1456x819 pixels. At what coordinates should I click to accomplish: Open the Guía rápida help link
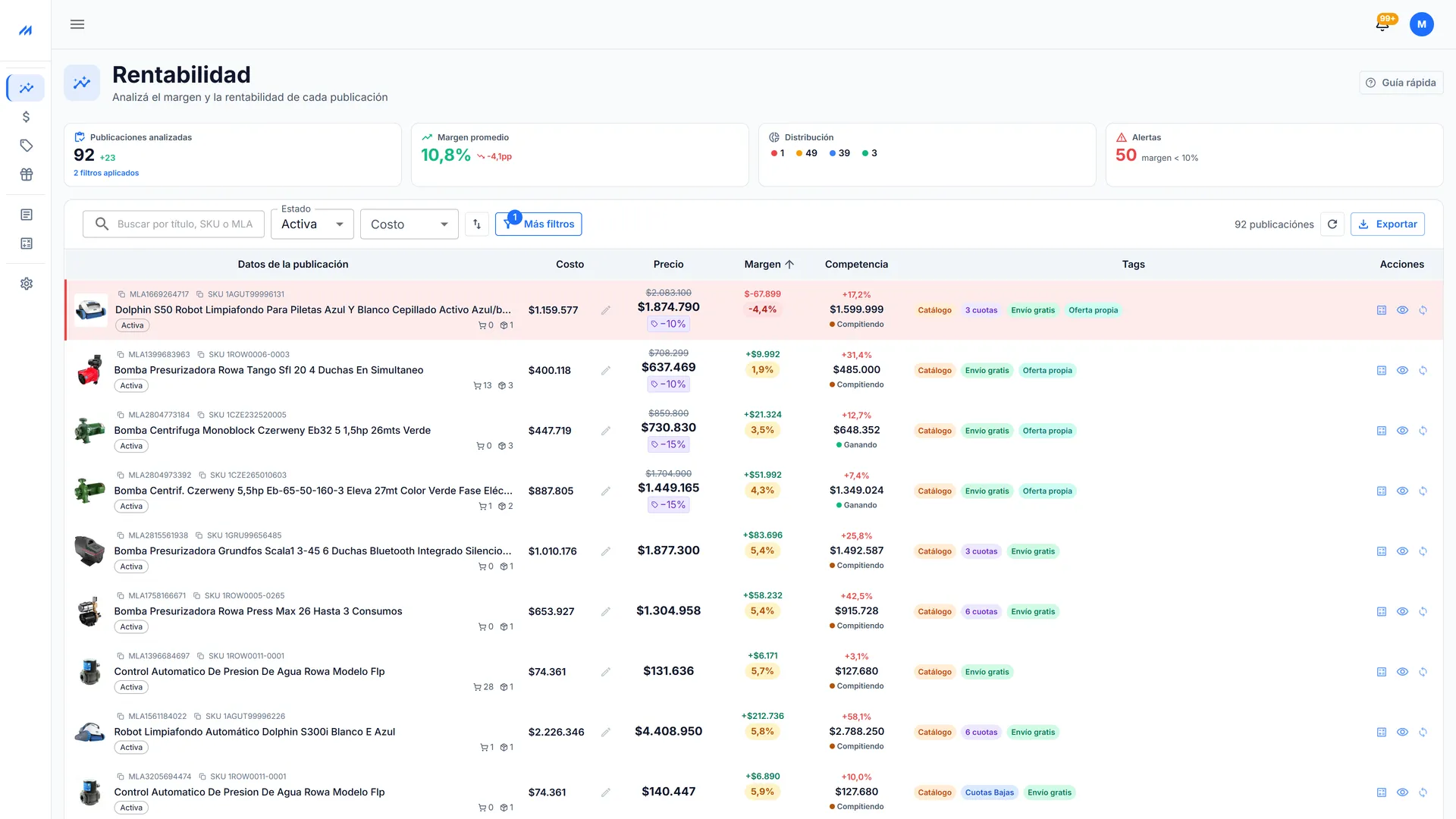[1401, 83]
